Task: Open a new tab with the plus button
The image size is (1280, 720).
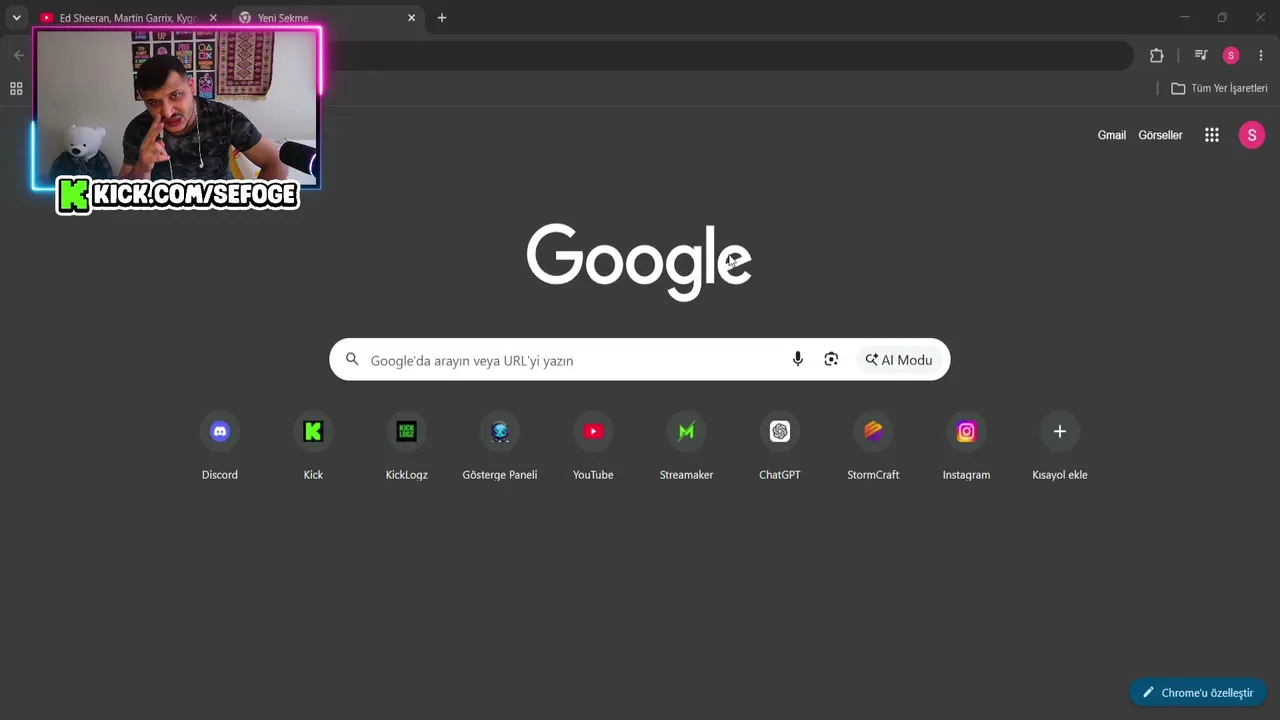Action: [442, 18]
